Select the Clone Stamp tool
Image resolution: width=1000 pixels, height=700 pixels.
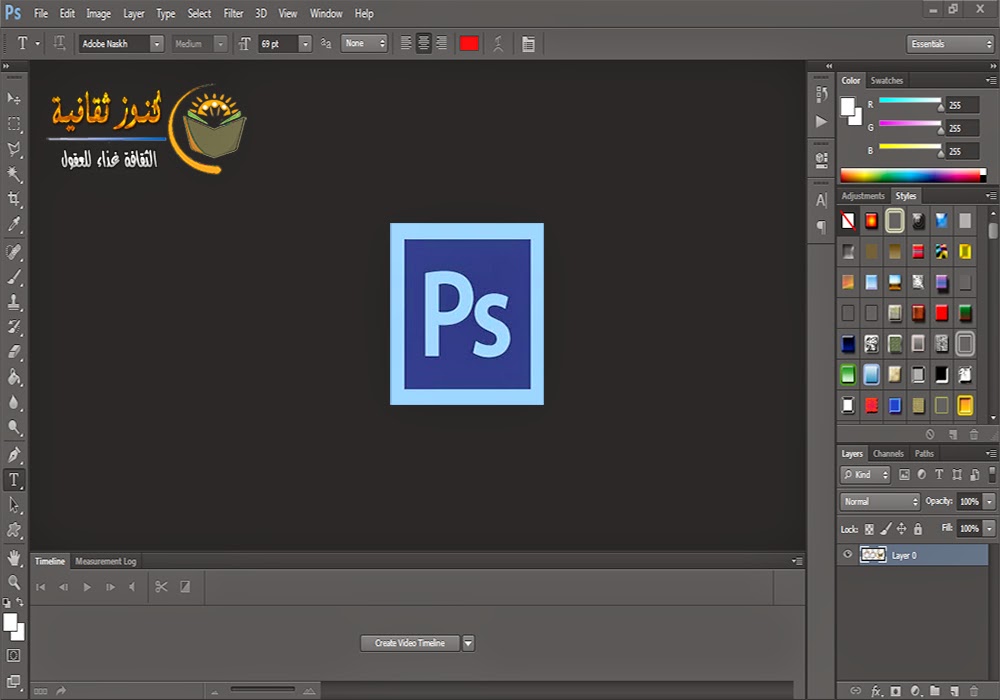click(x=14, y=302)
